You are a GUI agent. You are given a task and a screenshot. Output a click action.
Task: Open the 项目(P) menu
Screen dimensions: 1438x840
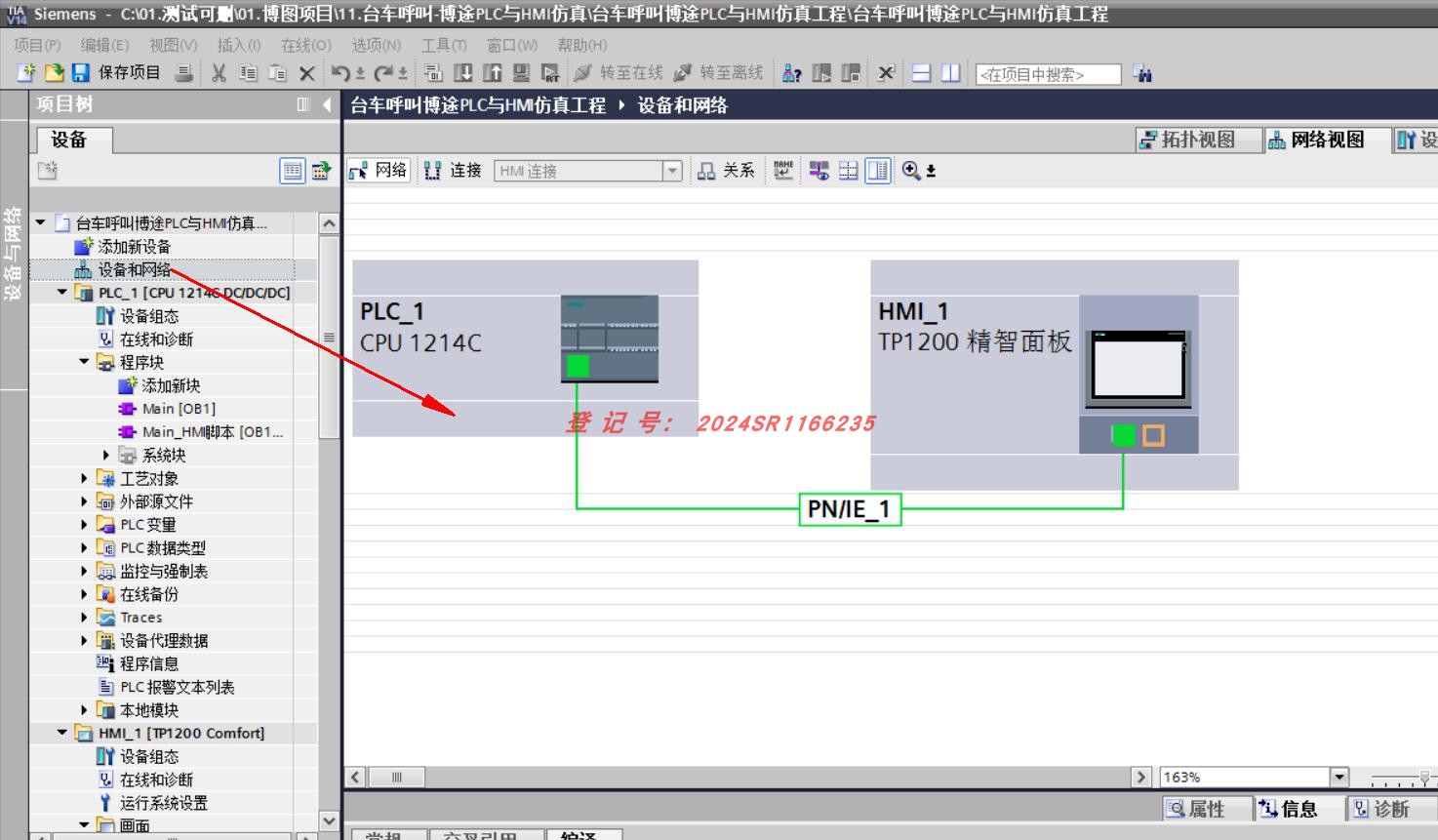pos(37,45)
